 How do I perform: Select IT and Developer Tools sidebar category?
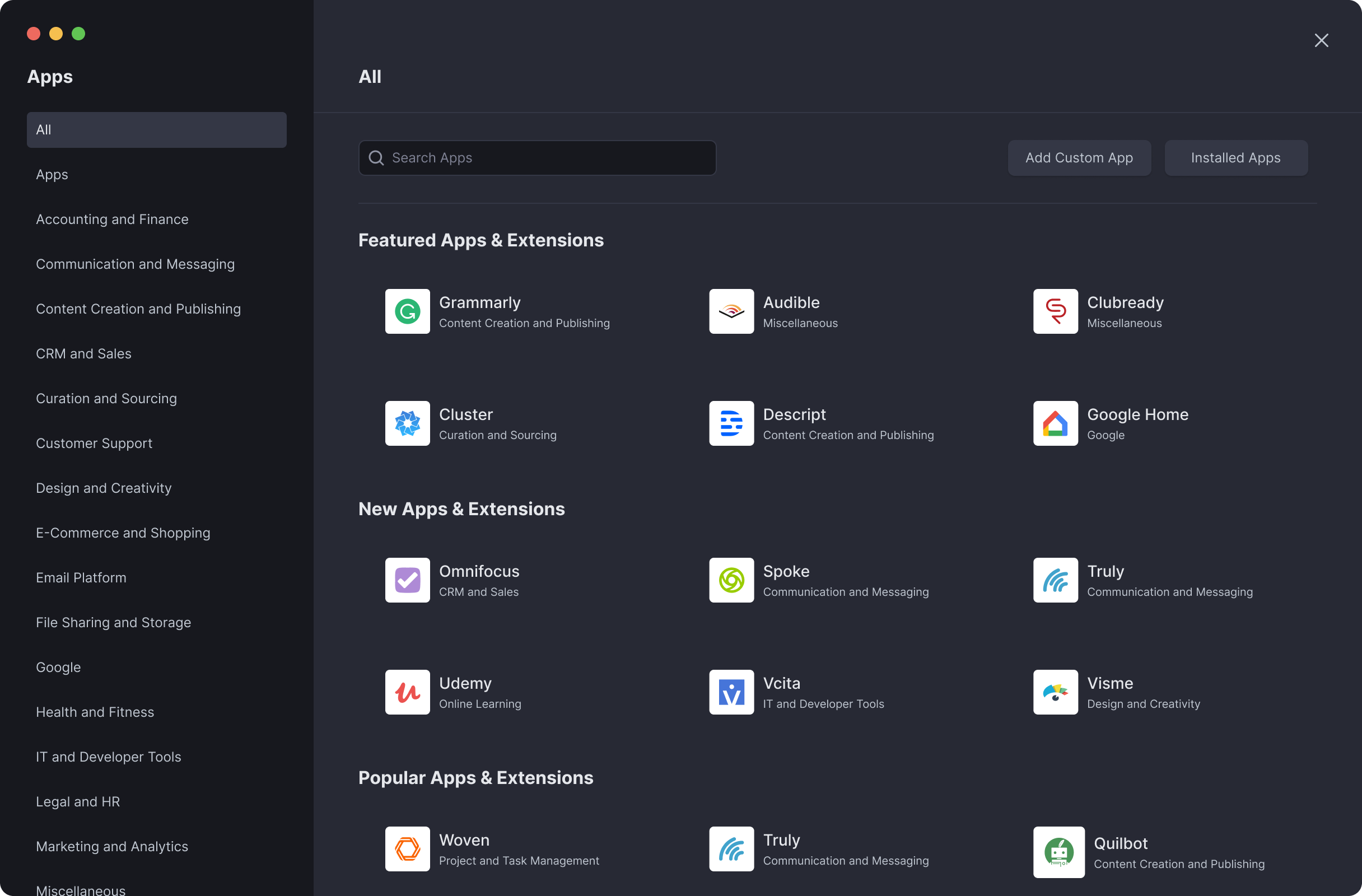click(x=157, y=757)
